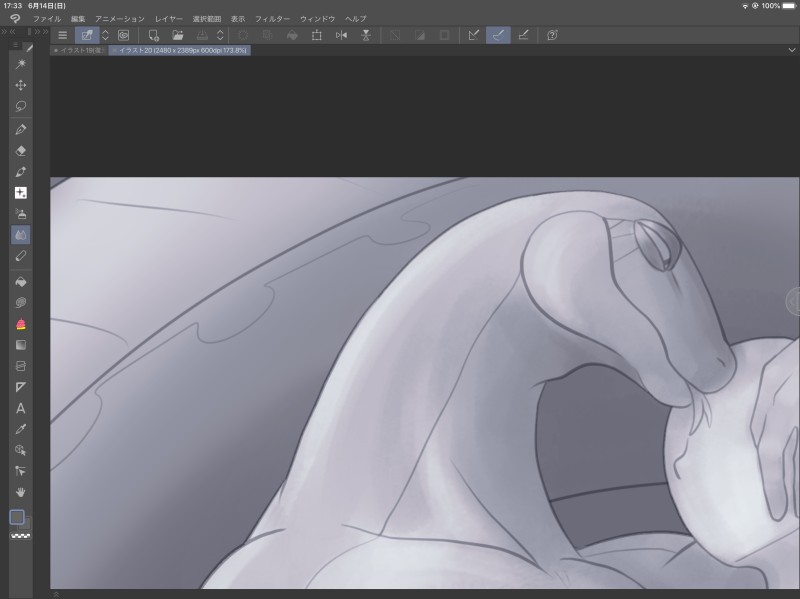The image size is (800, 599).
Task: Select the Operation object tool
Action: pyautogui.click(x=21, y=450)
